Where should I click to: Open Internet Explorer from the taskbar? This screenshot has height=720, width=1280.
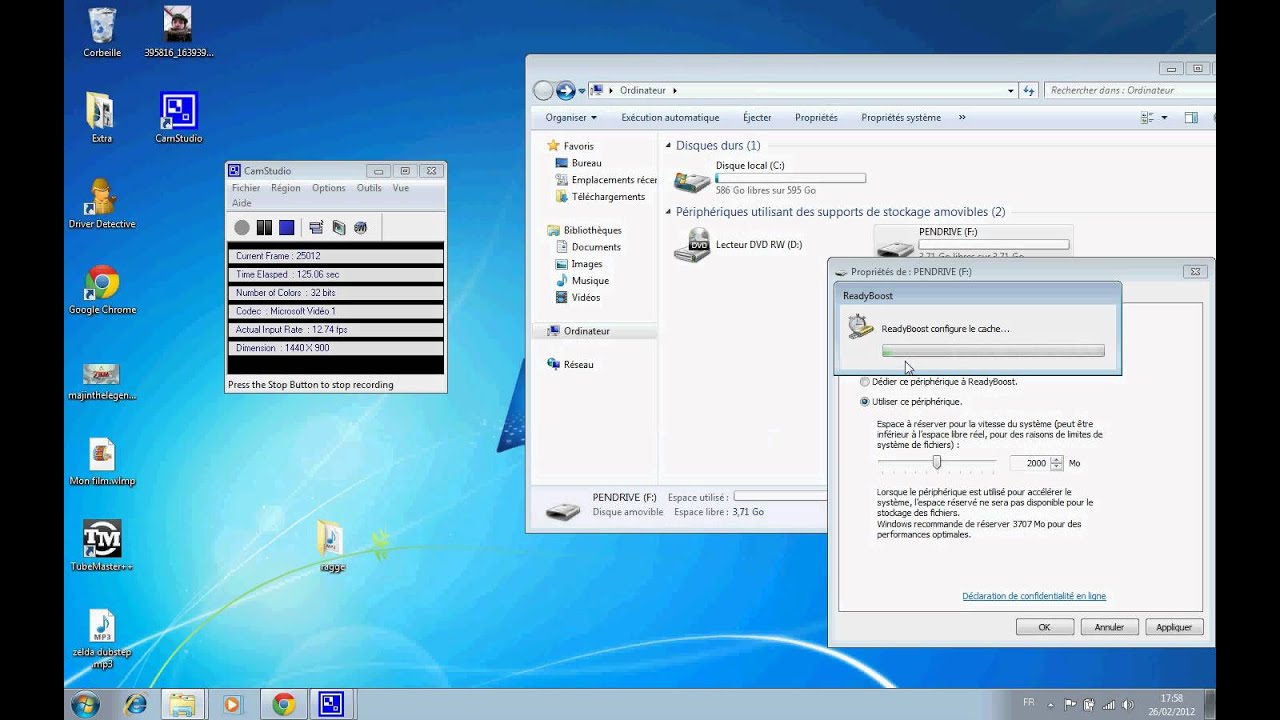pyautogui.click(x=133, y=704)
